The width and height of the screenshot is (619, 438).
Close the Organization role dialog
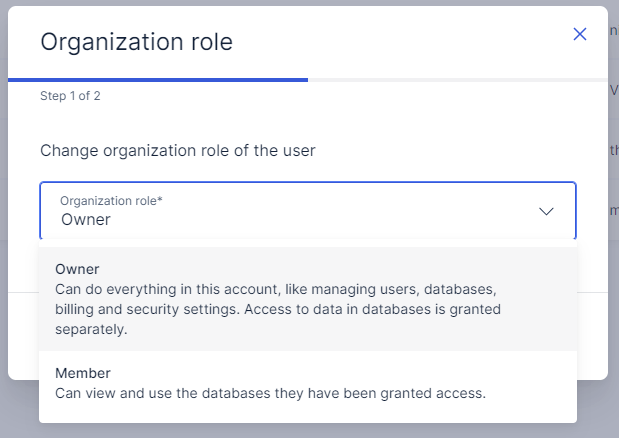click(580, 34)
